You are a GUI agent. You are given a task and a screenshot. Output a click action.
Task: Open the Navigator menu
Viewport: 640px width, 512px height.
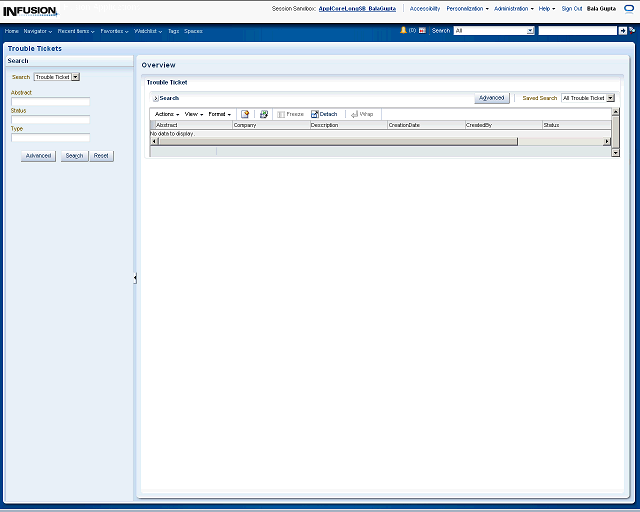[38, 31]
